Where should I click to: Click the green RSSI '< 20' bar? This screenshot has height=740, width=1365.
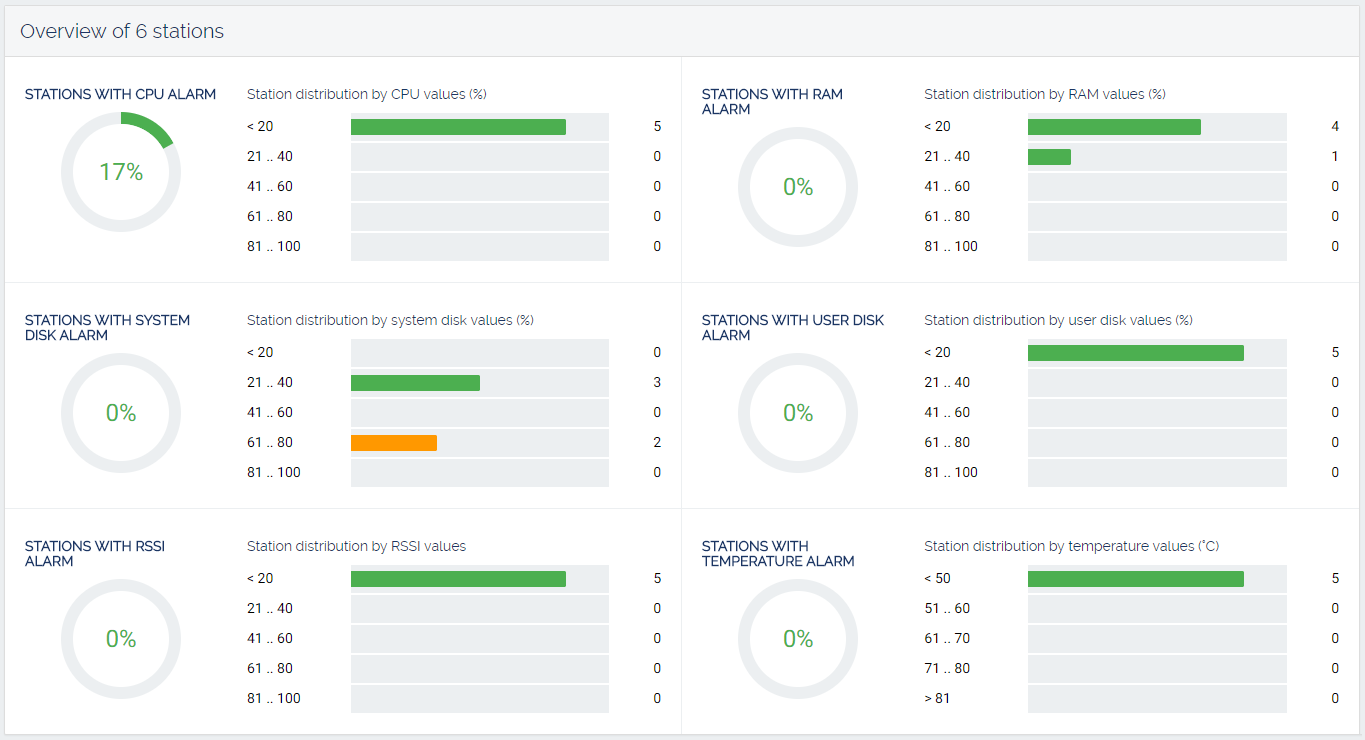click(458, 579)
